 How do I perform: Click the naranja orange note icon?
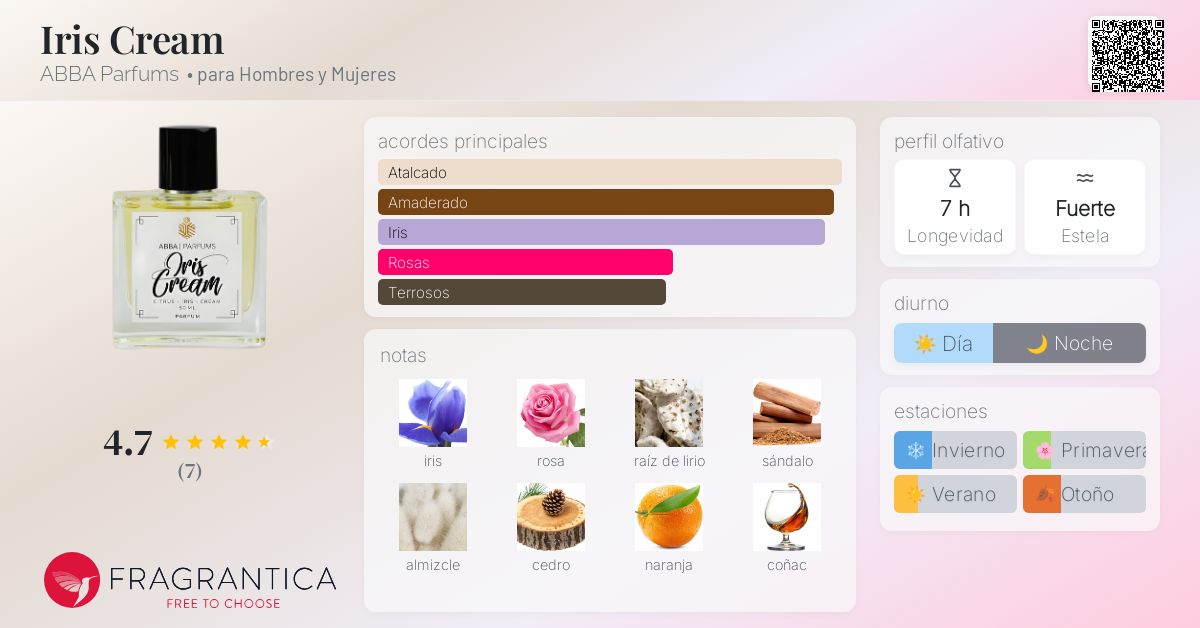(x=669, y=517)
